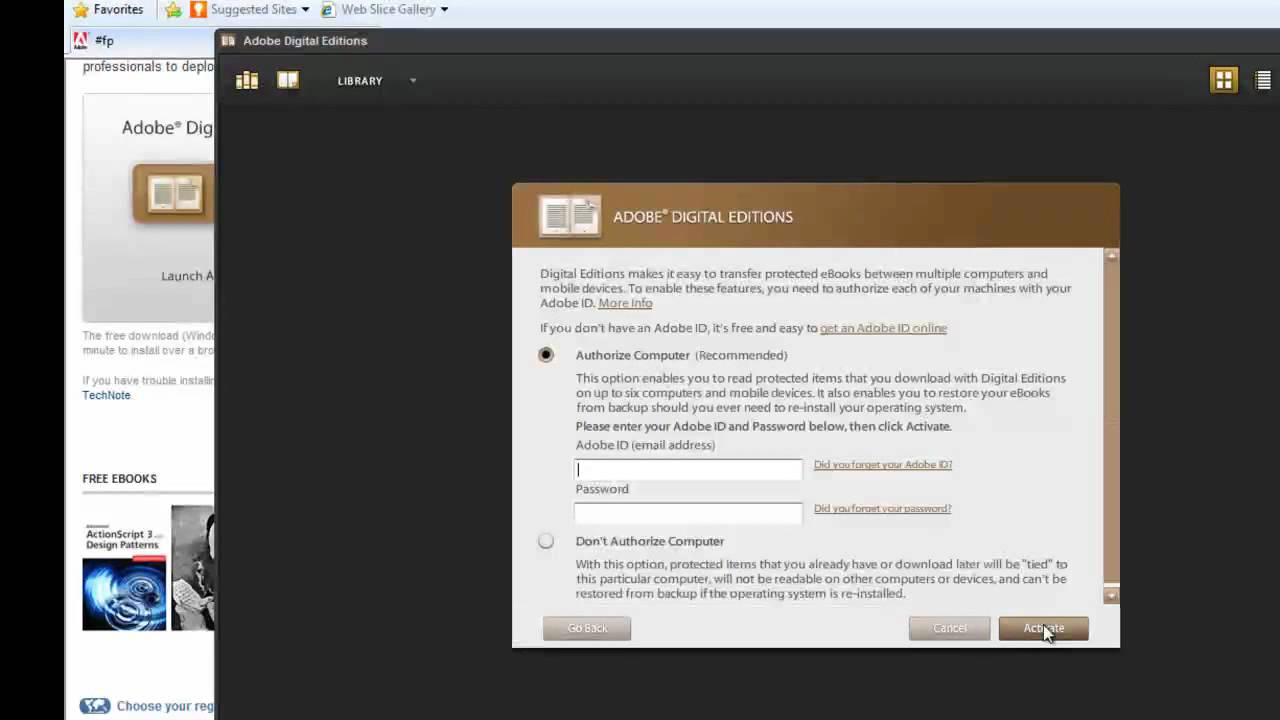Click the Add to Favorites icon

click(x=173, y=10)
